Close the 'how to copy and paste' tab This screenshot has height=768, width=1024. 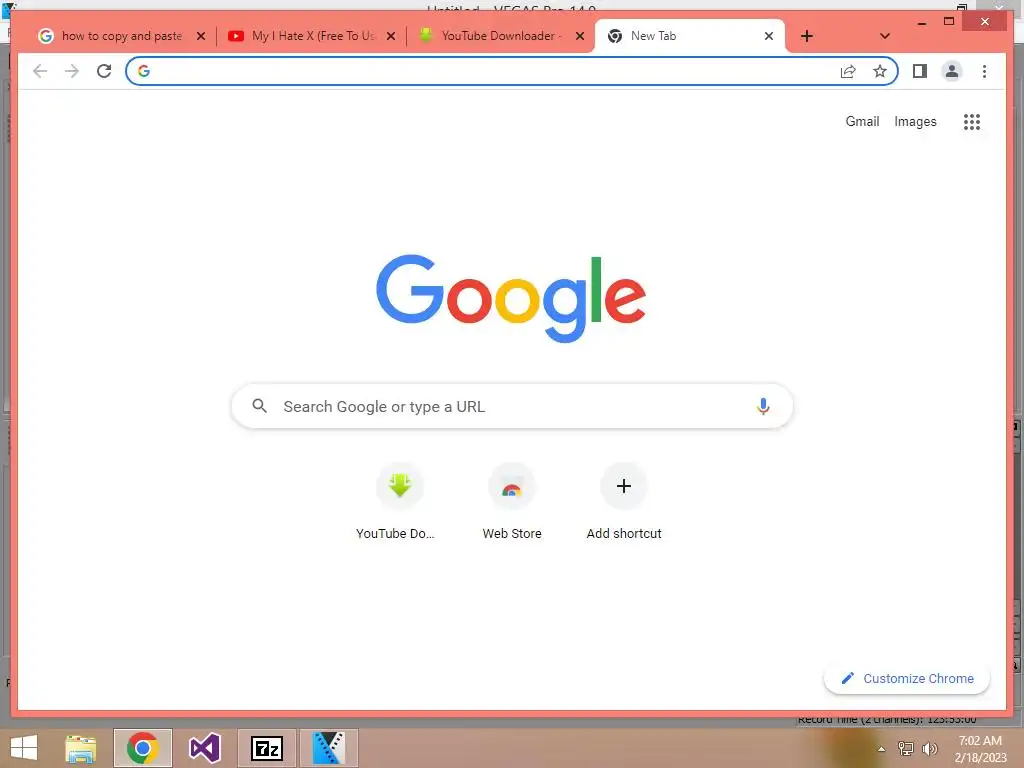point(201,36)
